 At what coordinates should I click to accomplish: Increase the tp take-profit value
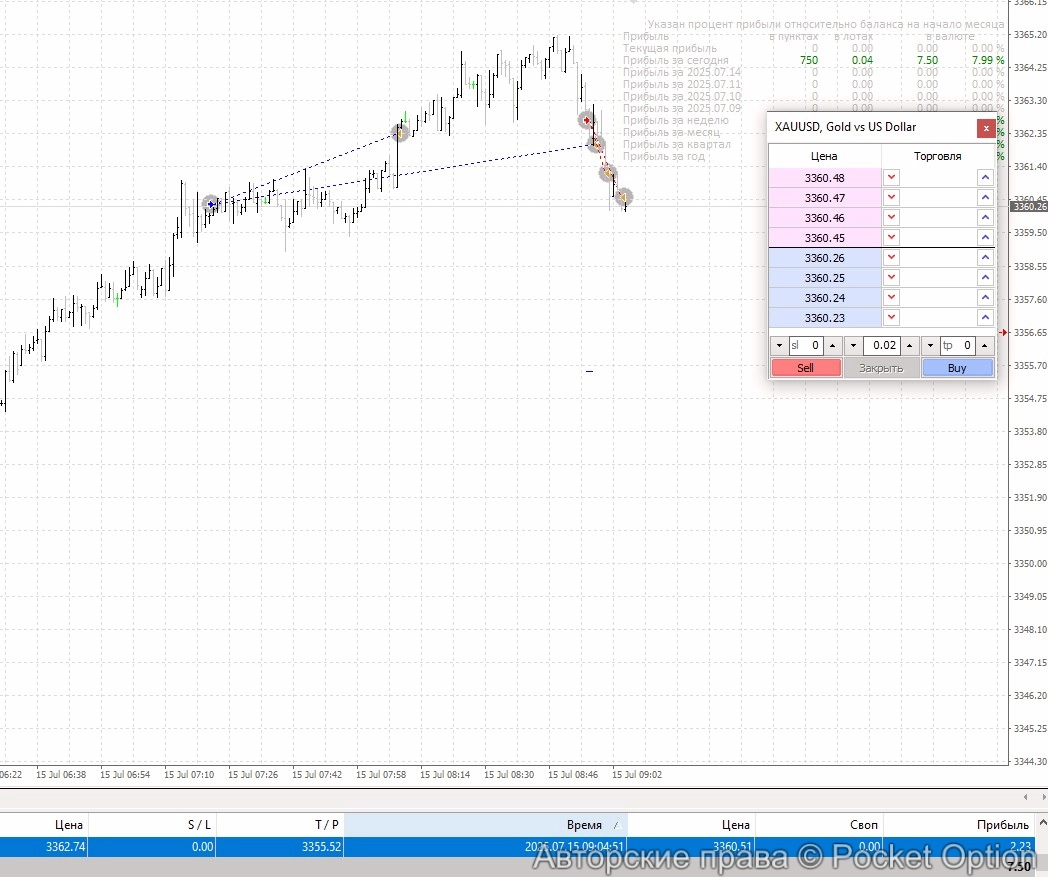coord(985,346)
